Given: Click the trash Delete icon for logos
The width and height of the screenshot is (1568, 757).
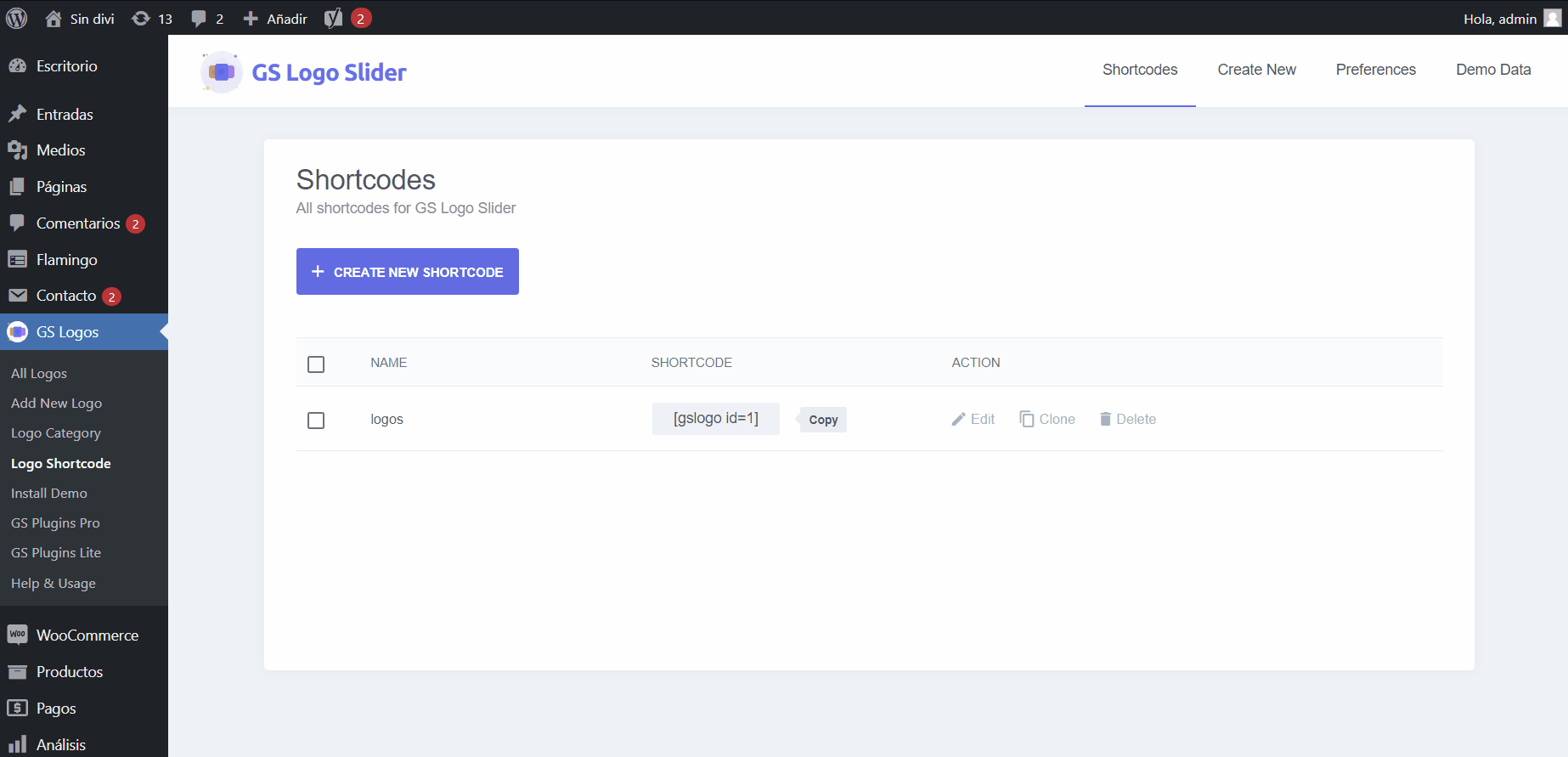Looking at the screenshot, I should point(1105,419).
